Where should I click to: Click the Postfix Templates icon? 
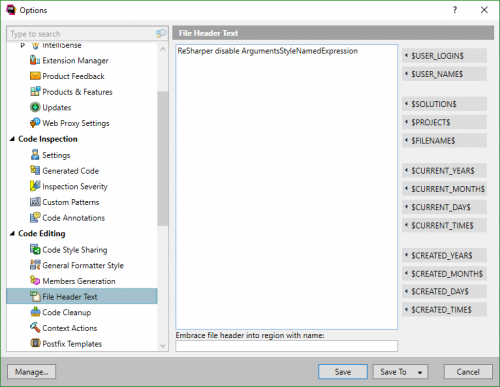(35, 343)
